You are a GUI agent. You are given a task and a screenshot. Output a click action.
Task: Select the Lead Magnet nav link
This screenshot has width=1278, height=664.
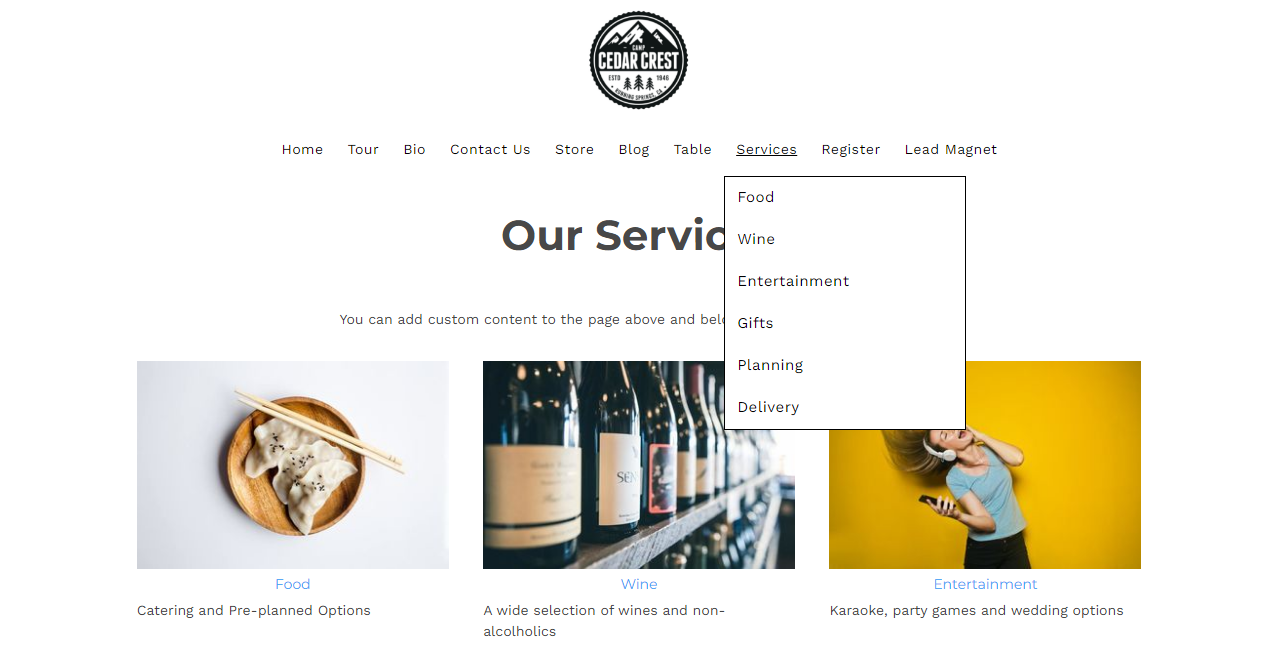pyautogui.click(x=950, y=150)
